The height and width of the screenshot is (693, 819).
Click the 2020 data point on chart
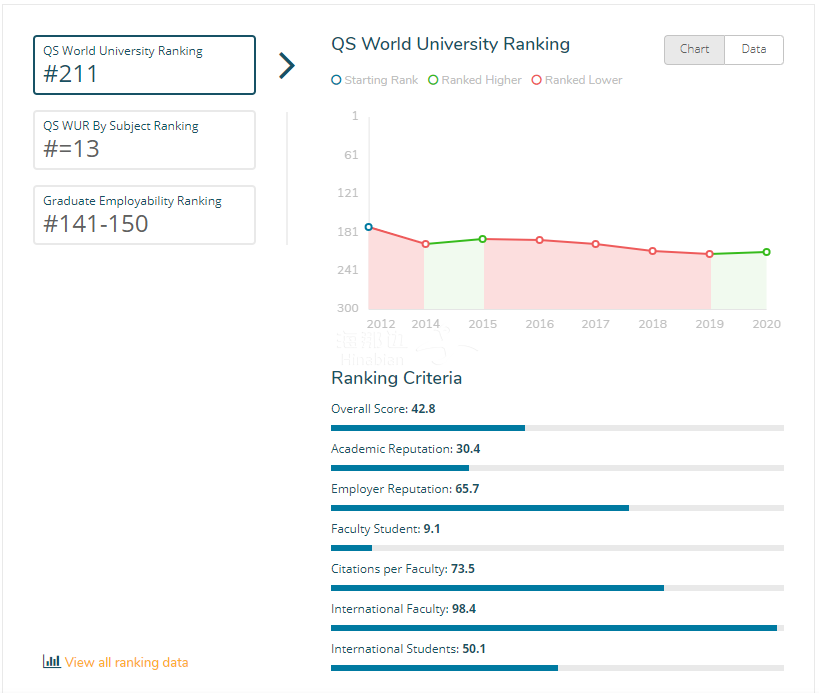click(766, 252)
